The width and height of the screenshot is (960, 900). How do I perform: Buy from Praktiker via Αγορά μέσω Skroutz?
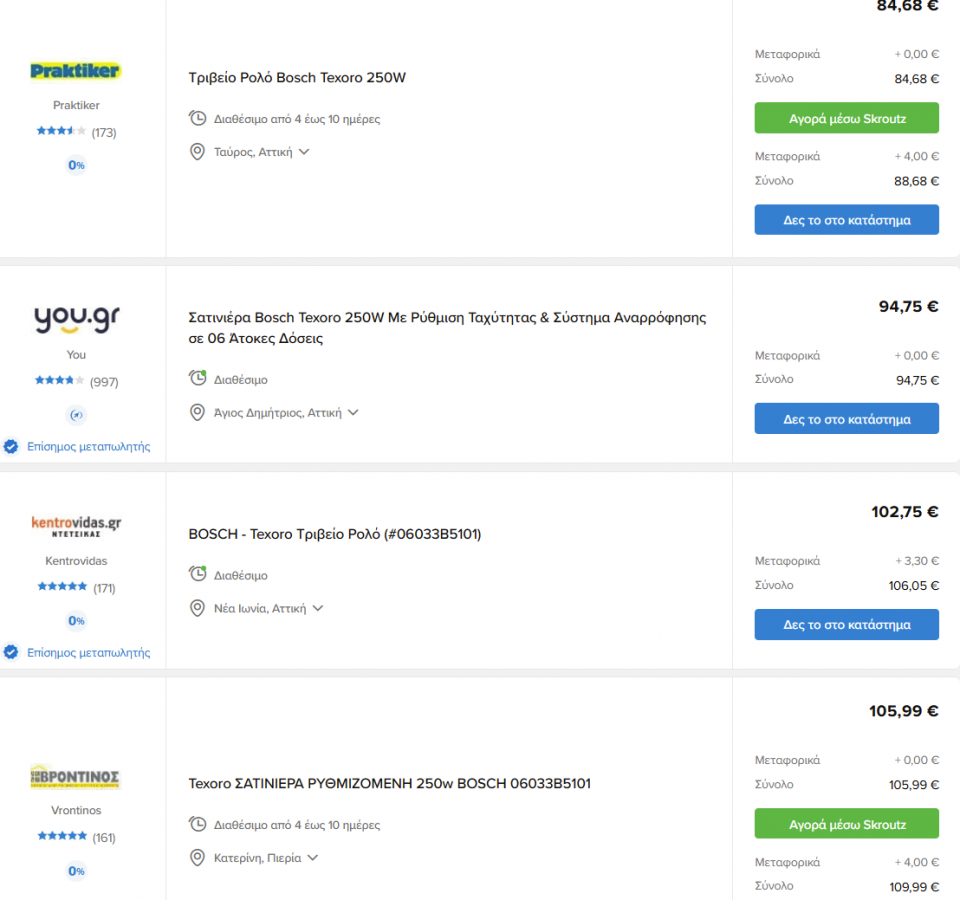coord(846,118)
